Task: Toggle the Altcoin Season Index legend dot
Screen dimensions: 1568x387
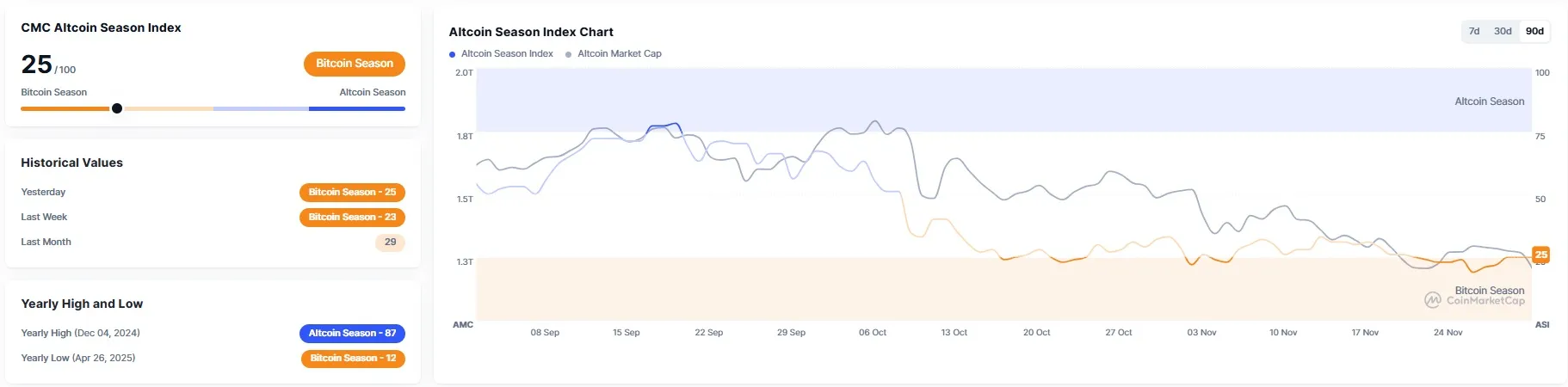Action: pos(453,54)
